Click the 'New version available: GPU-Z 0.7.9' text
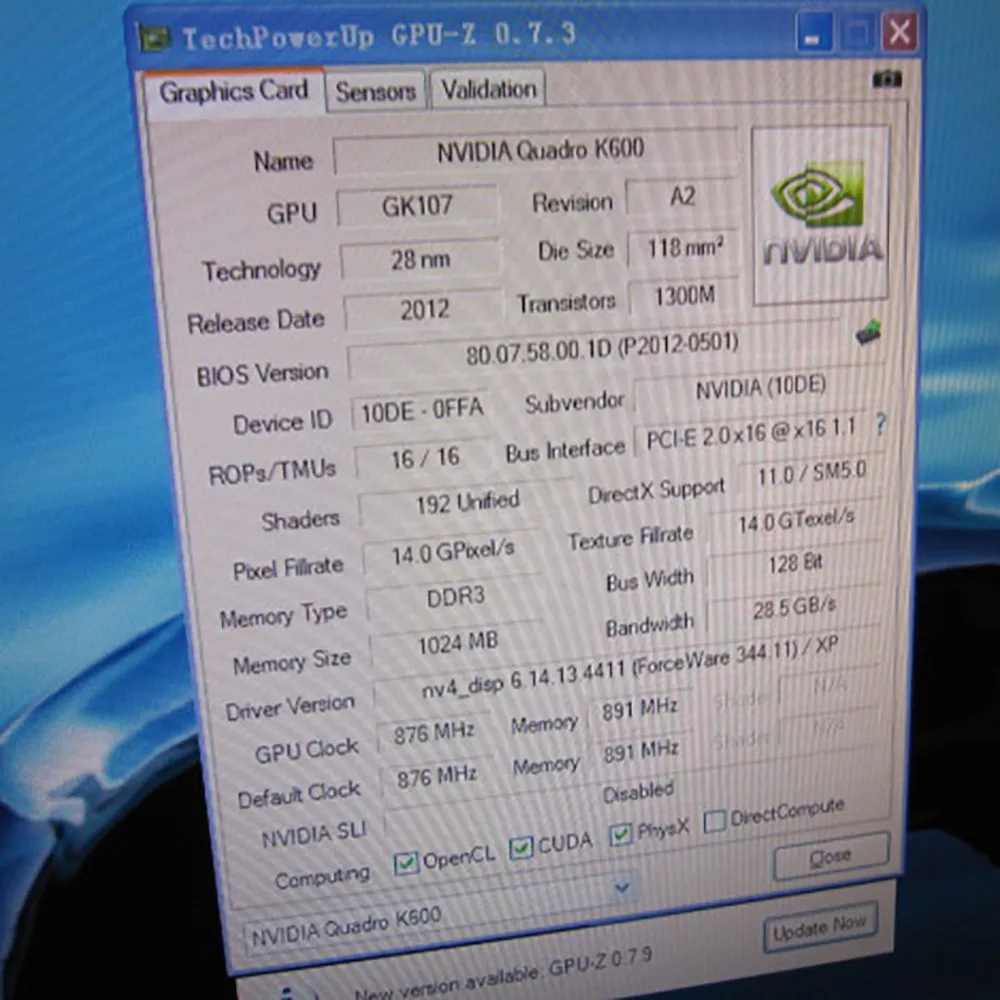This screenshot has height=1000, width=1000. coord(503,974)
